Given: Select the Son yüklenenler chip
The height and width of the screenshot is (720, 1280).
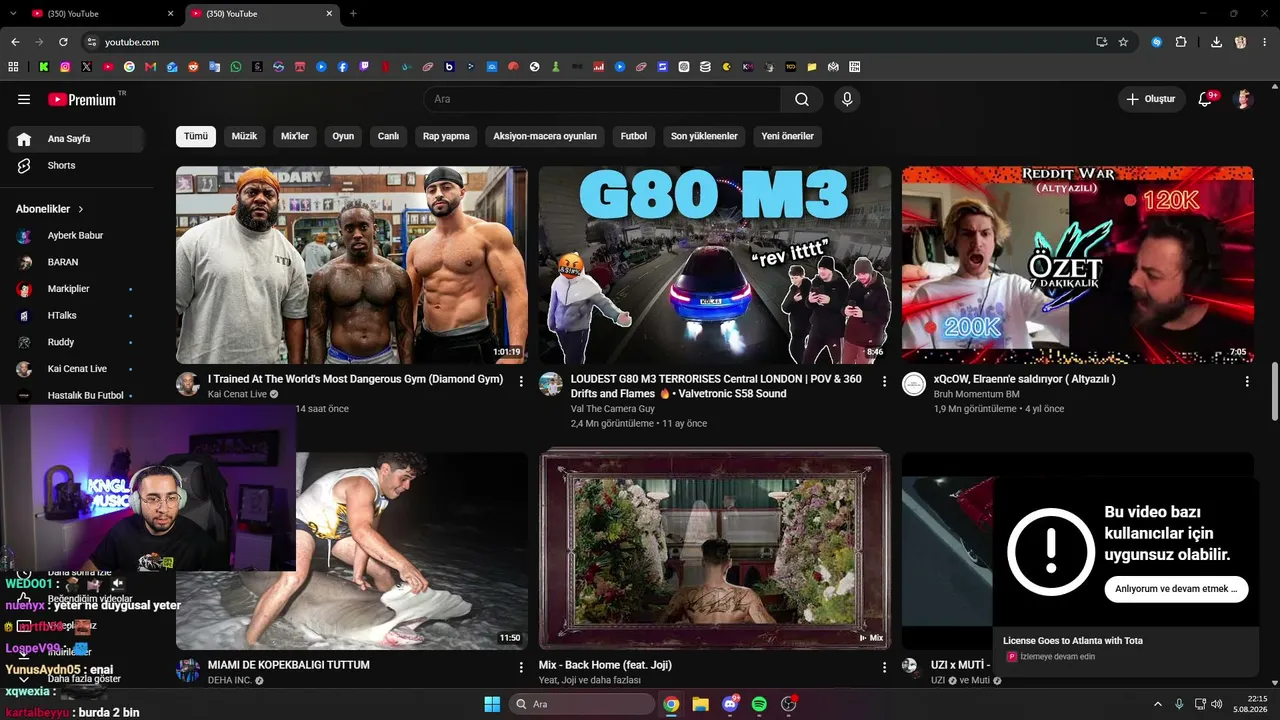Looking at the screenshot, I should click(704, 136).
